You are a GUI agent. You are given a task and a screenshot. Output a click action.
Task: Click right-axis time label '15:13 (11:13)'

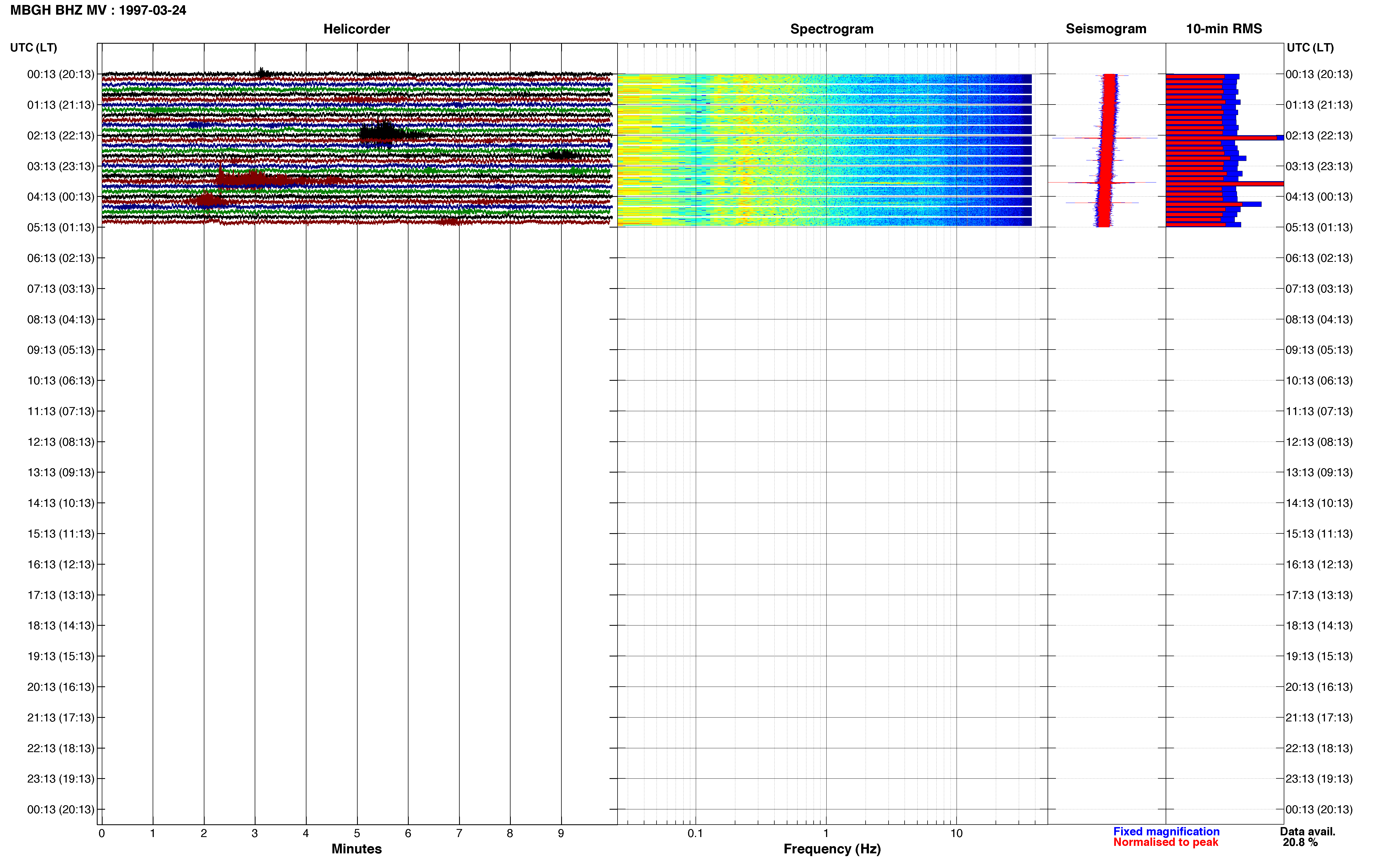[x=1319, y=534]
